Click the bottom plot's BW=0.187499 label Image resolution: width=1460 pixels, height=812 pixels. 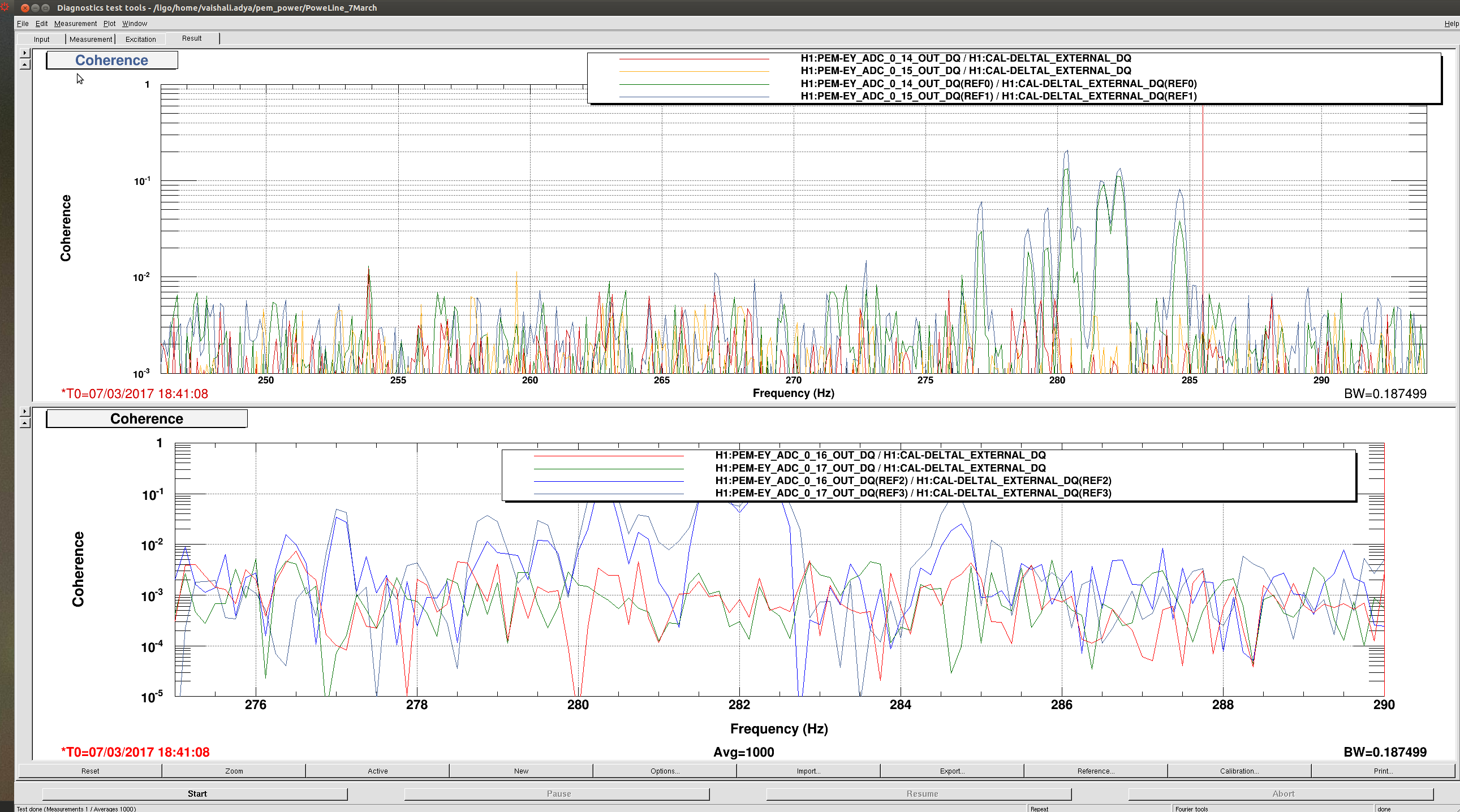click(x=1385, y=752)
